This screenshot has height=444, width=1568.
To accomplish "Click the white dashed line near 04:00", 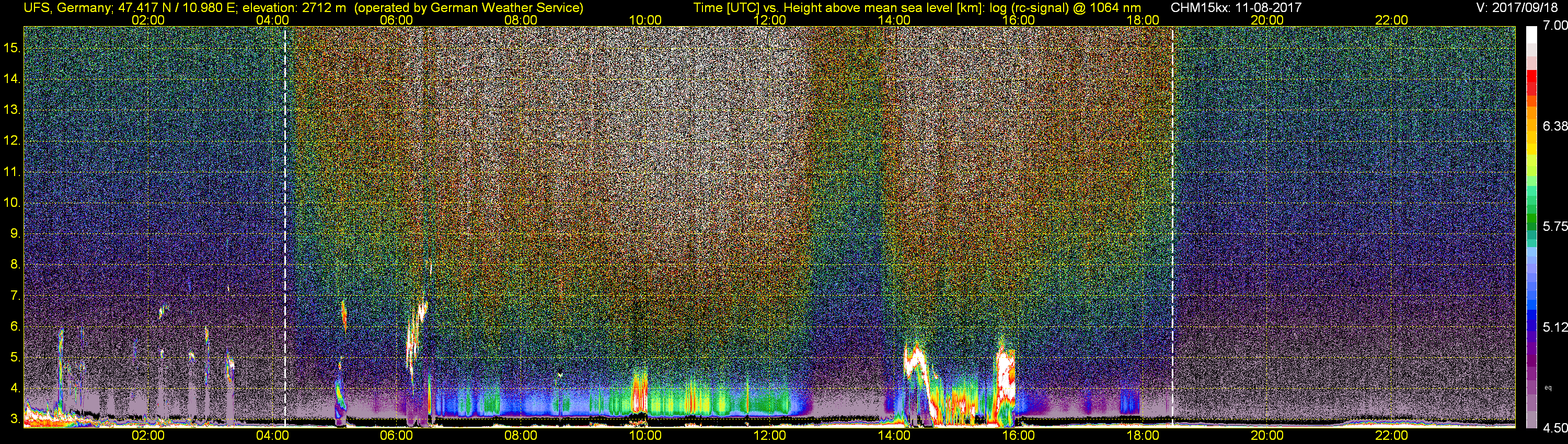I will tap(285, 226).
